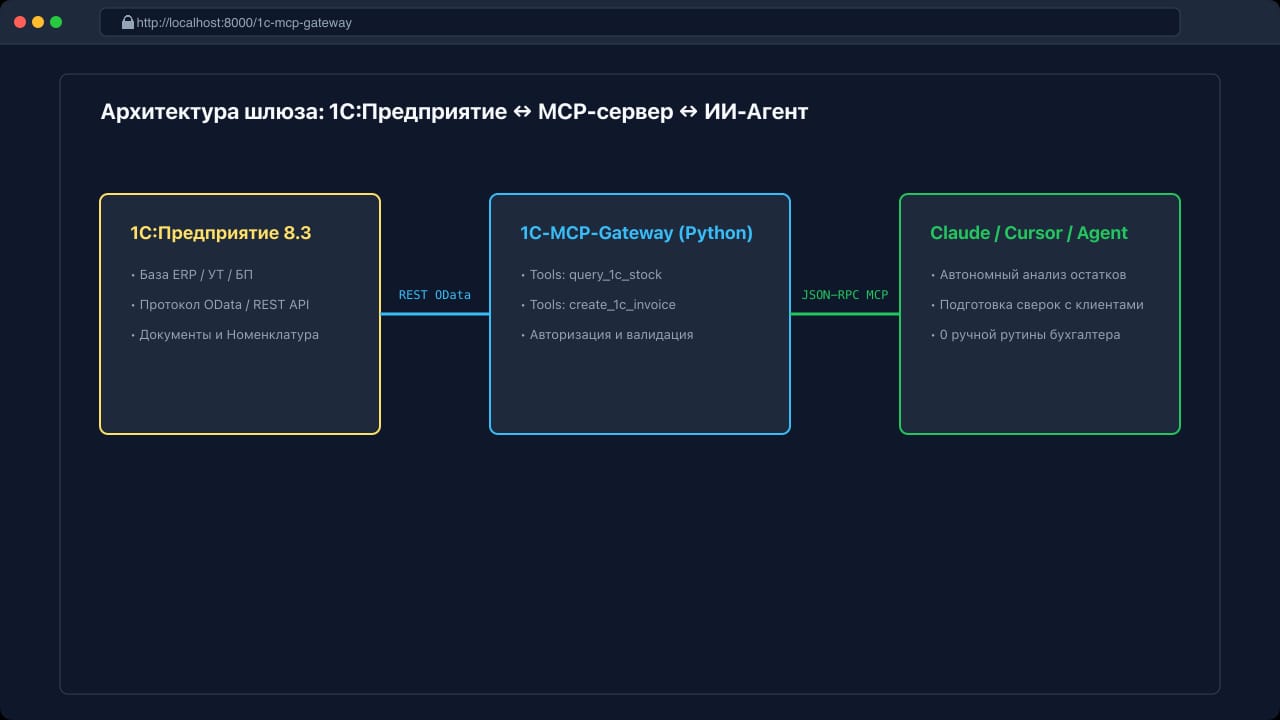Screen dimensions: 1280x720
Task: Click 'Tools: create_1c_invoice' bullet
Action: [598, 304]
